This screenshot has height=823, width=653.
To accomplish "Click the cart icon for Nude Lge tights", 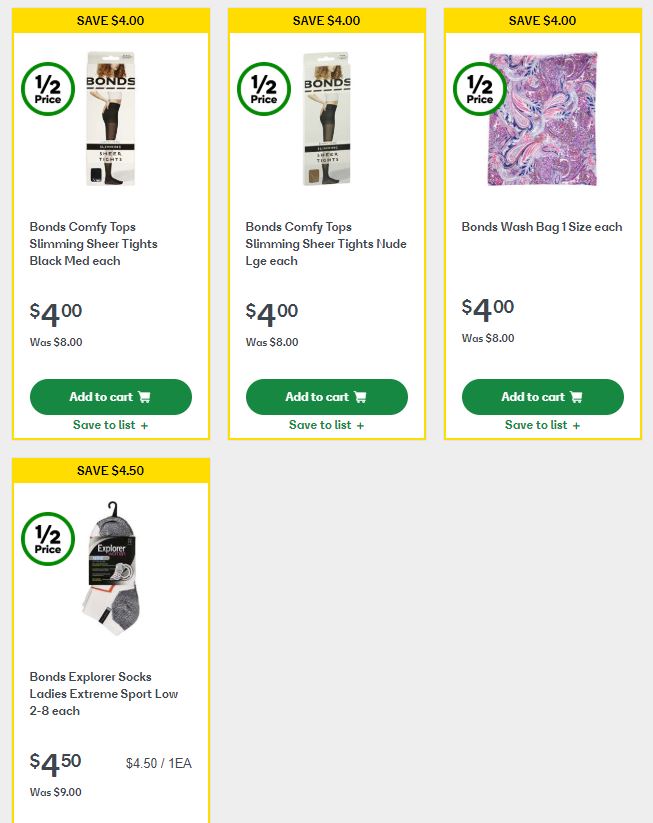I will click(x=360, y=397).
